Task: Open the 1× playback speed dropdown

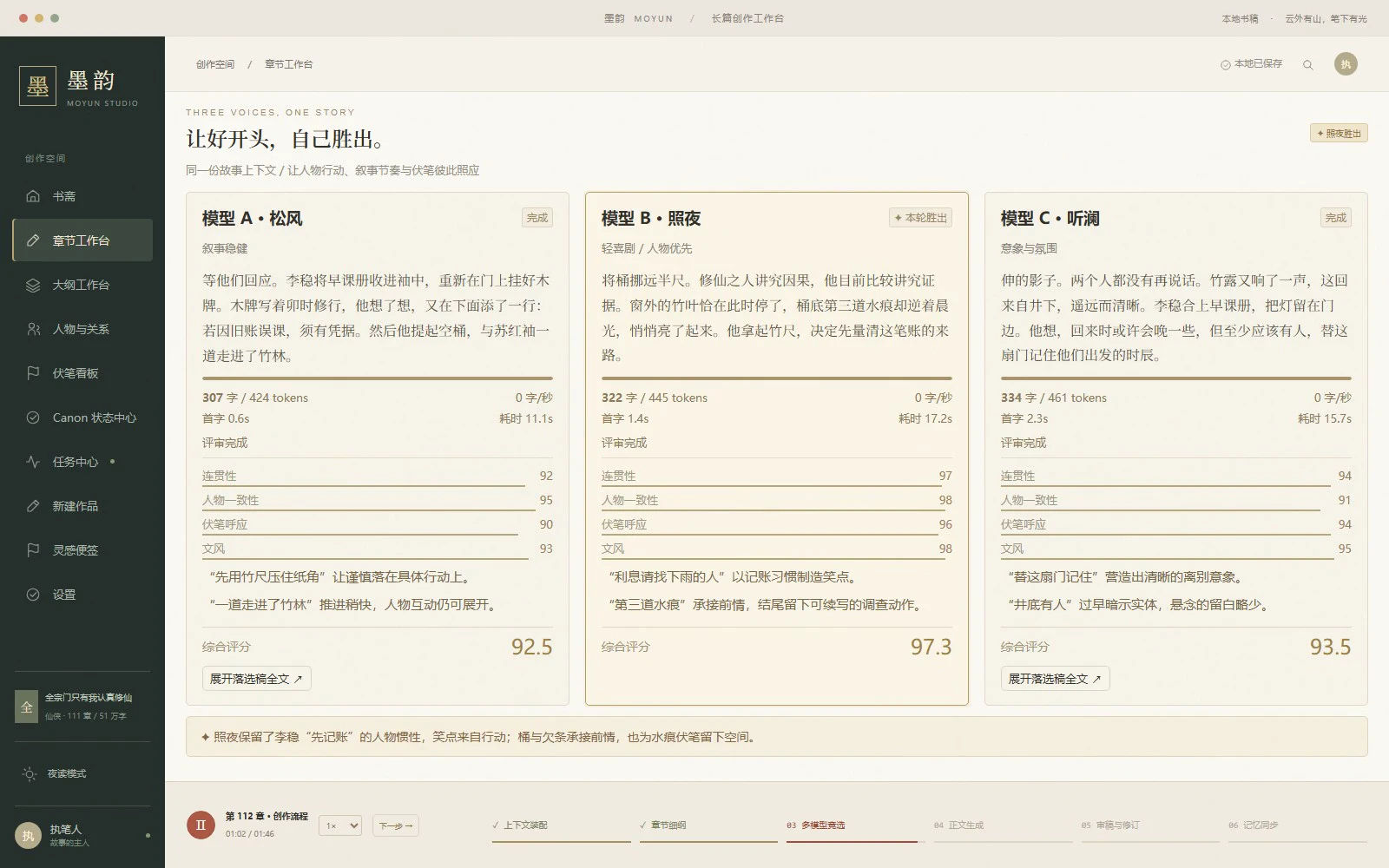Action: pyautogui.click(x=339, y=825)
